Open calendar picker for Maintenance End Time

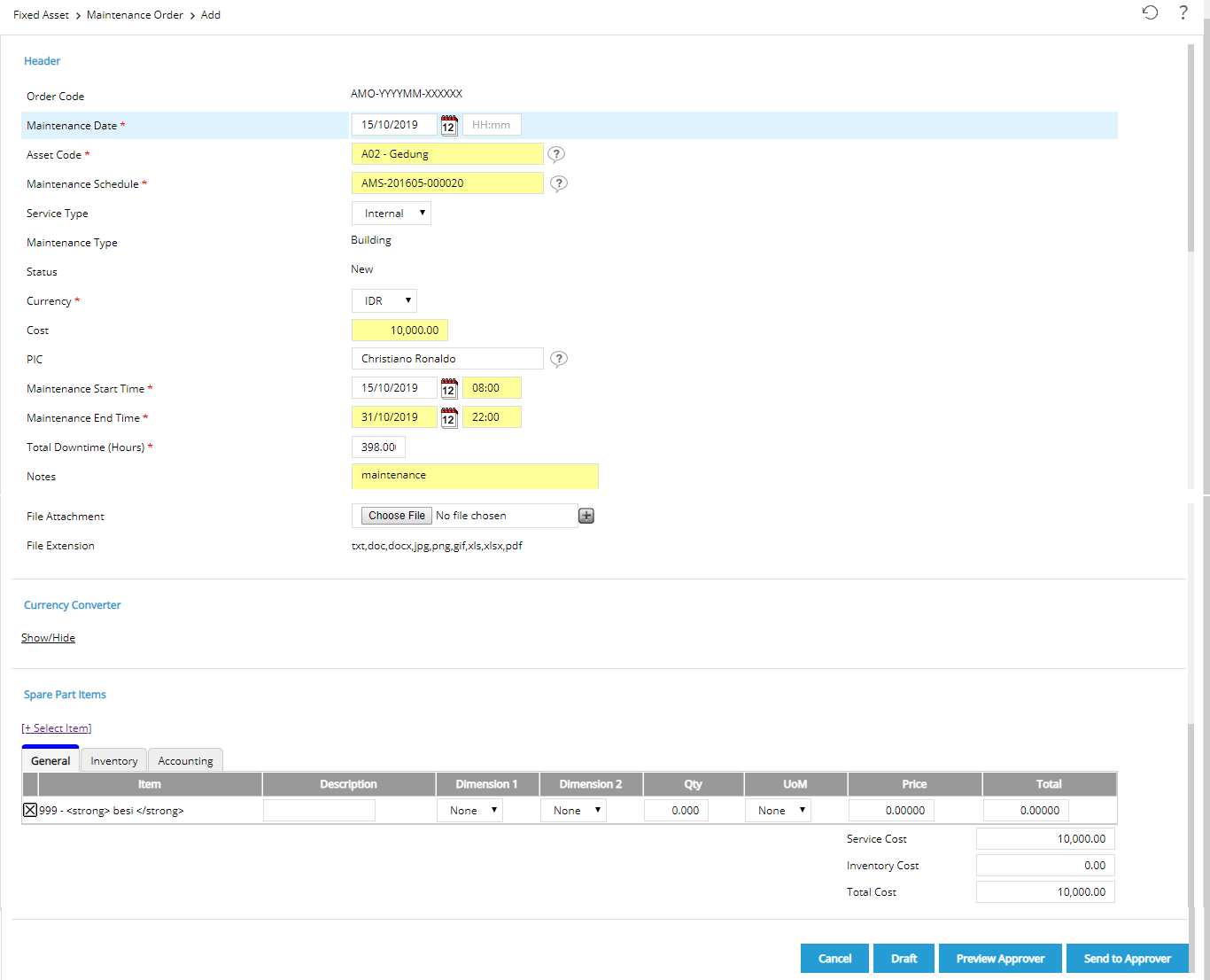click(x=449, y=417)
